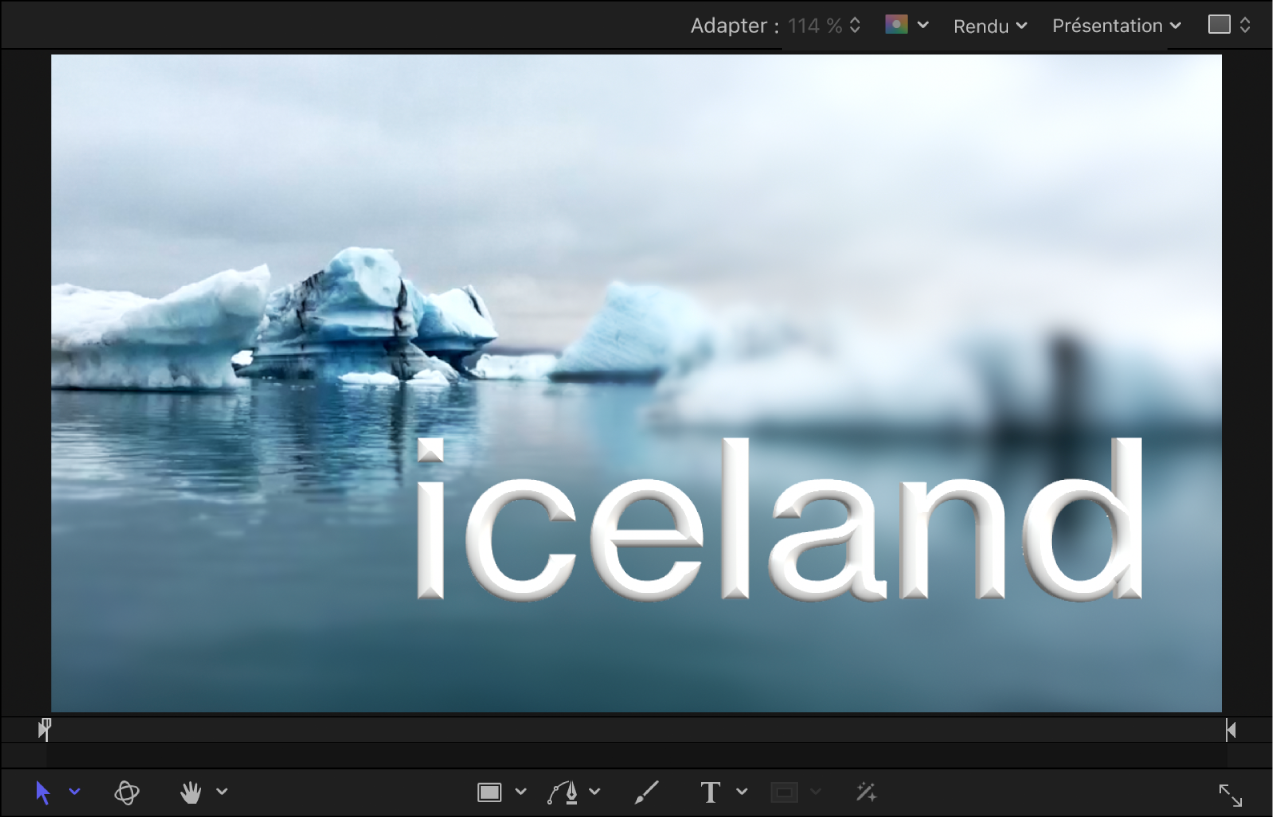The width and height of the screenshot is (1274, 817).
Task: Toggle full-screen canvas with expand arrows
Action: 1230,795
